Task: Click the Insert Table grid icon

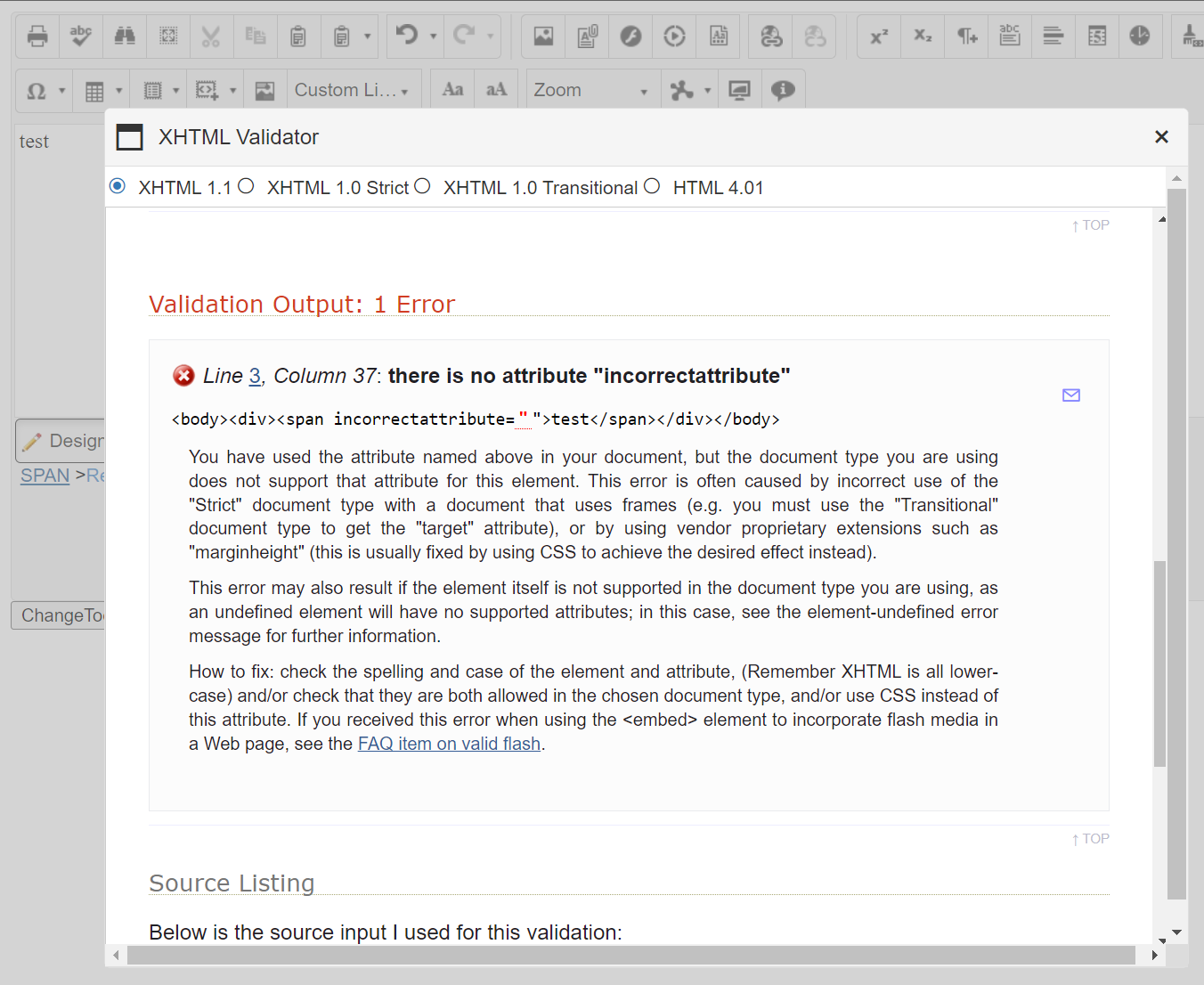Action: point(94,91)
